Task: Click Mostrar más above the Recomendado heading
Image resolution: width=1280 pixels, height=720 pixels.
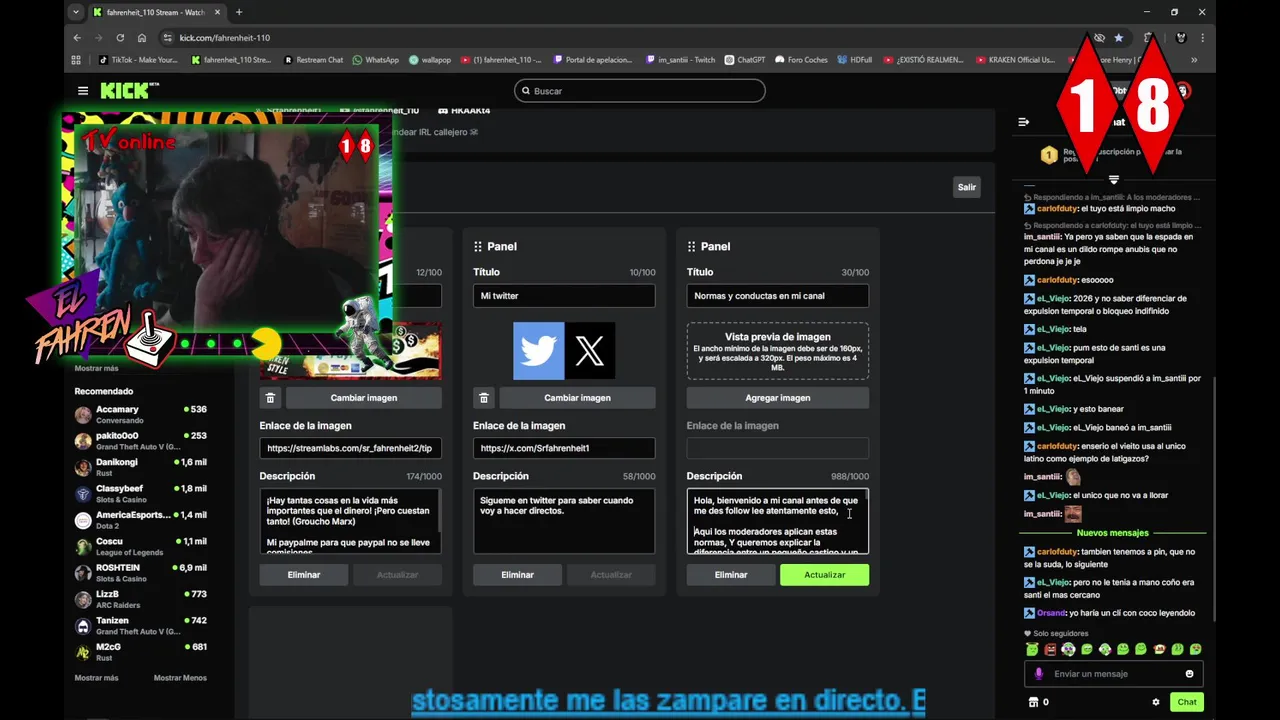Action: click(x=96, y=368)
